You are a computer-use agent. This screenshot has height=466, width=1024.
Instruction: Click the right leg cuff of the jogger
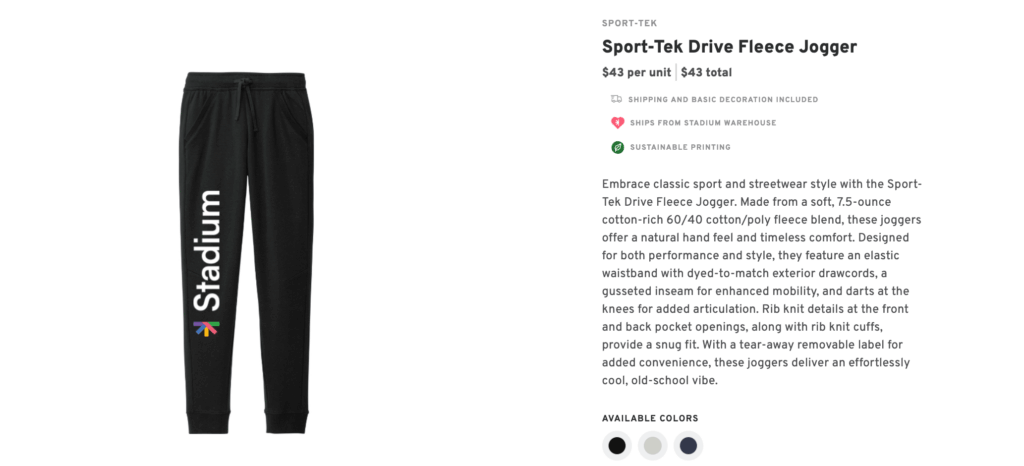click(283, 422)
